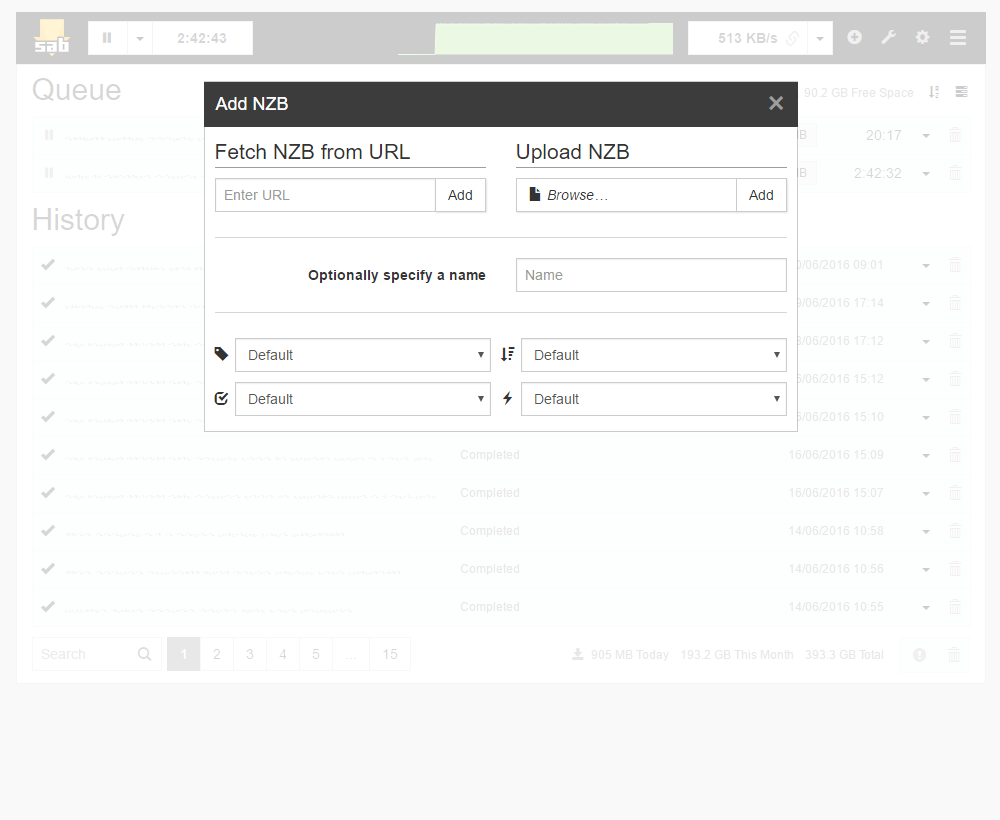The height and width of the screenshot is (820, 1000).
Task: Go to history page 2
Action: click(217, 654)
